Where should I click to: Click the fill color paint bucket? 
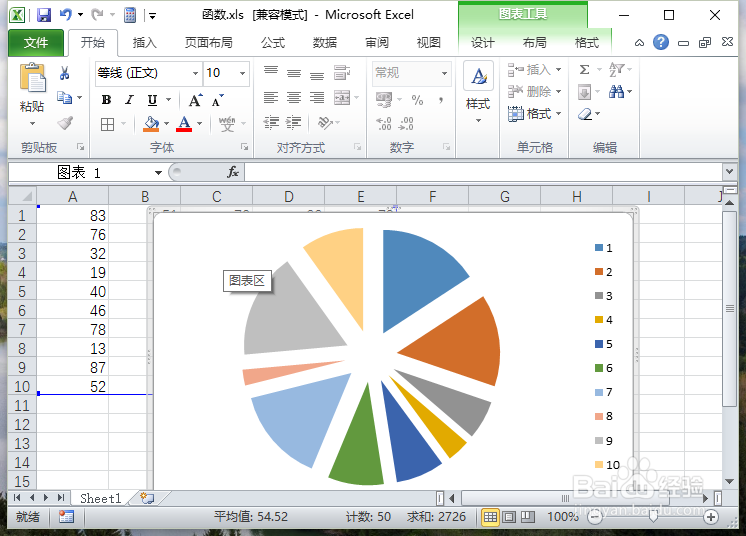tap(151, 124)
